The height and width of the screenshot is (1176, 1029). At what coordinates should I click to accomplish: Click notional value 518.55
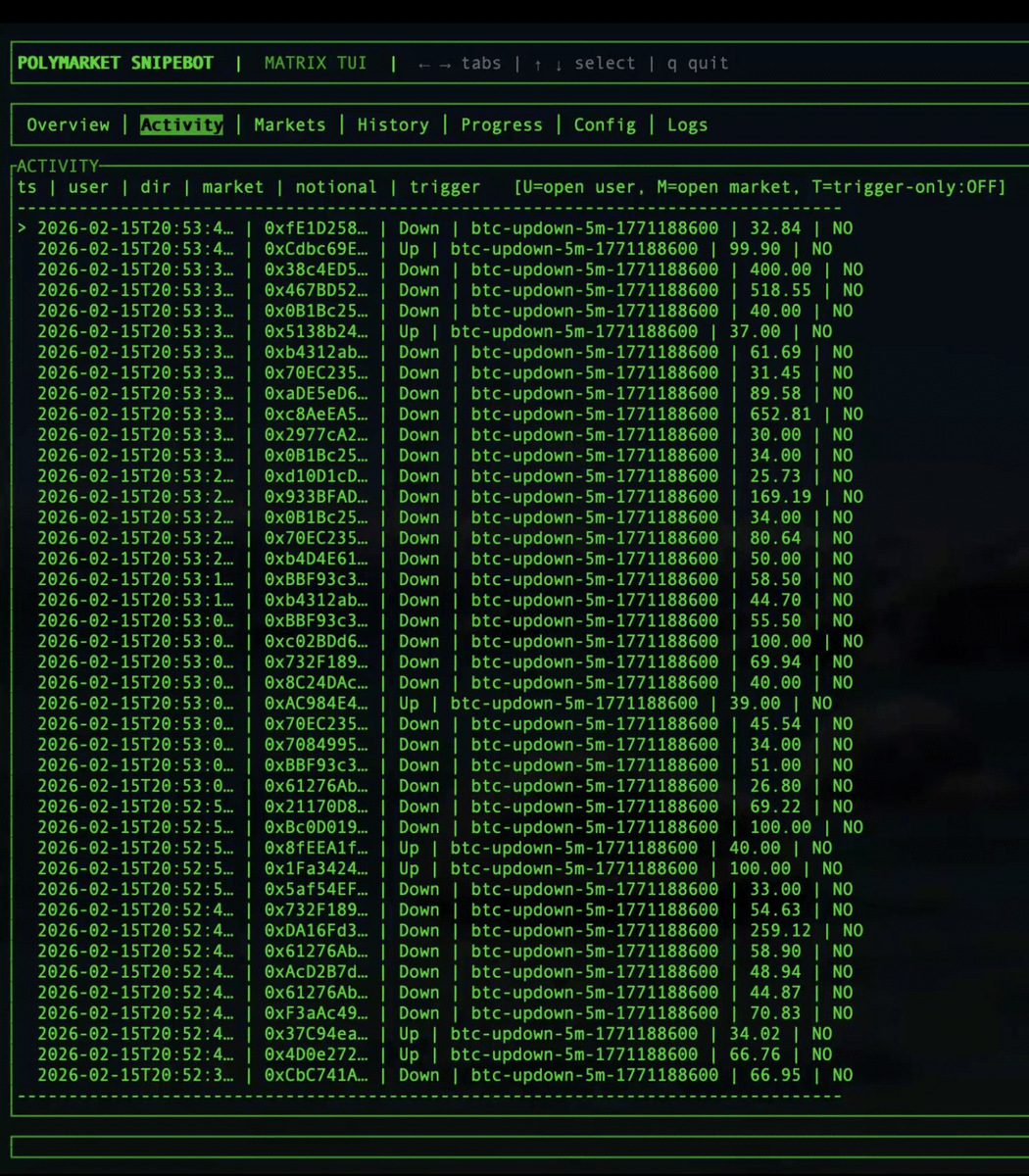tap(781, 290)
